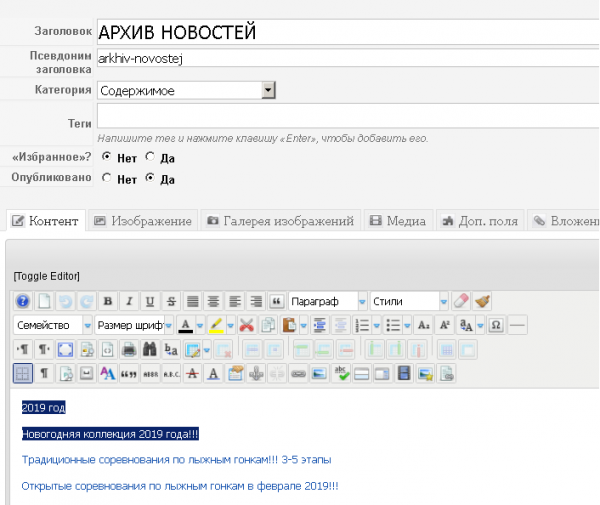Justify text alignment
This screenshot has width=600, height=505.
pyautogui.click(x=192, y=301)
